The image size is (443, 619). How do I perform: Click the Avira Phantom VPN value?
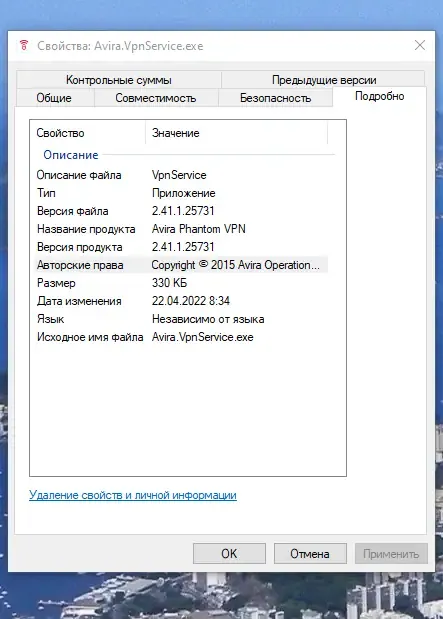coord(199,229)
